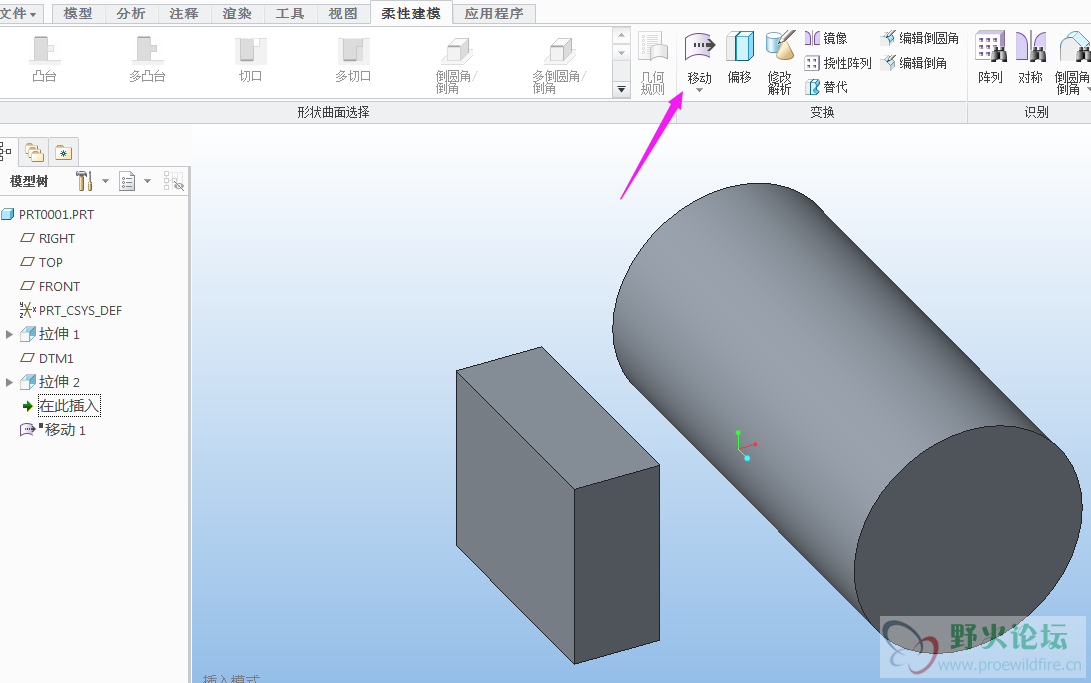1091x683 pixels.
Task: Select the 在此插入 (Insert Here) marker
Action: tap(61, 405)
